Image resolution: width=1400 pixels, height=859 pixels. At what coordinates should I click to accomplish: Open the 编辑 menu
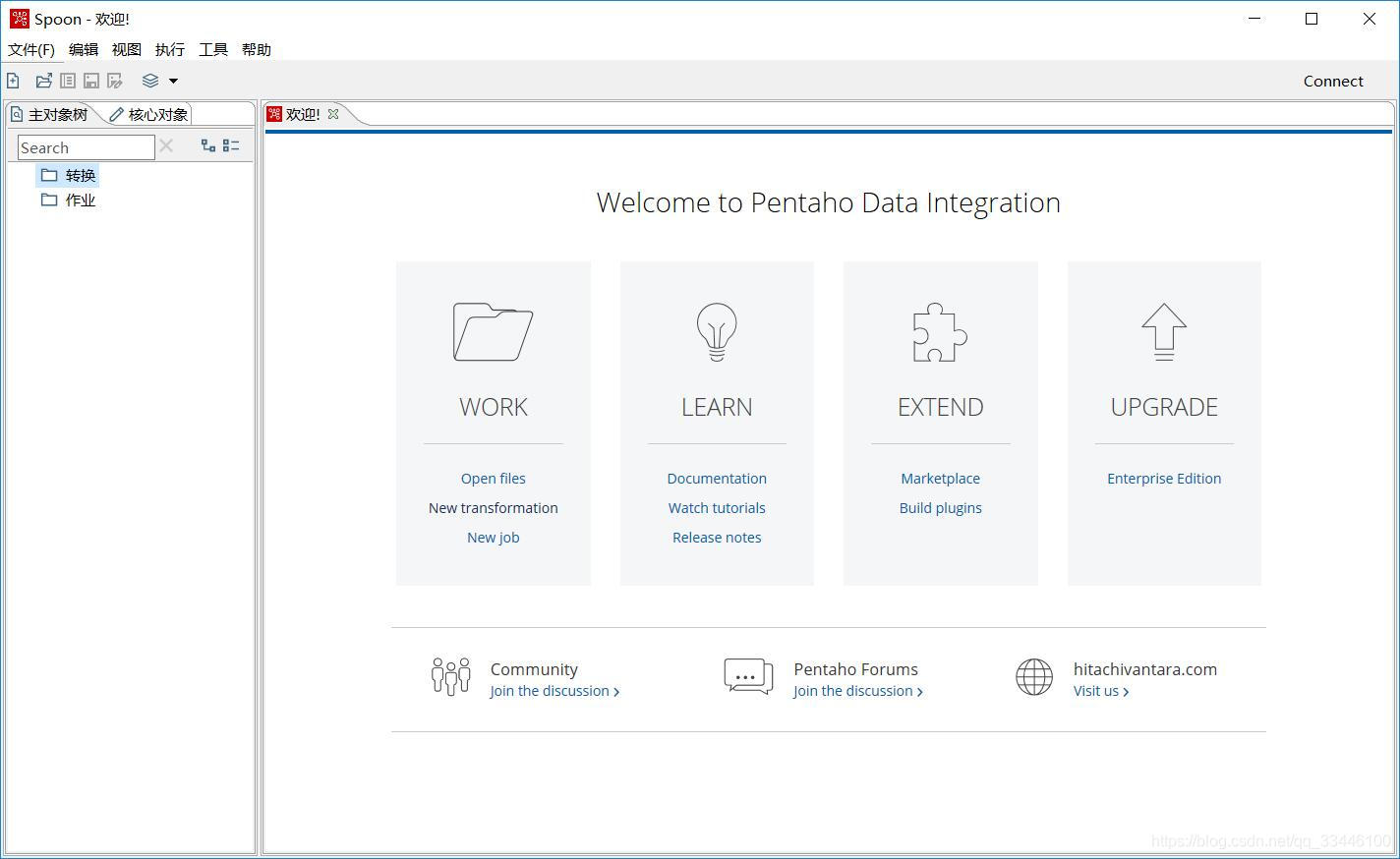tap(84, 49)
